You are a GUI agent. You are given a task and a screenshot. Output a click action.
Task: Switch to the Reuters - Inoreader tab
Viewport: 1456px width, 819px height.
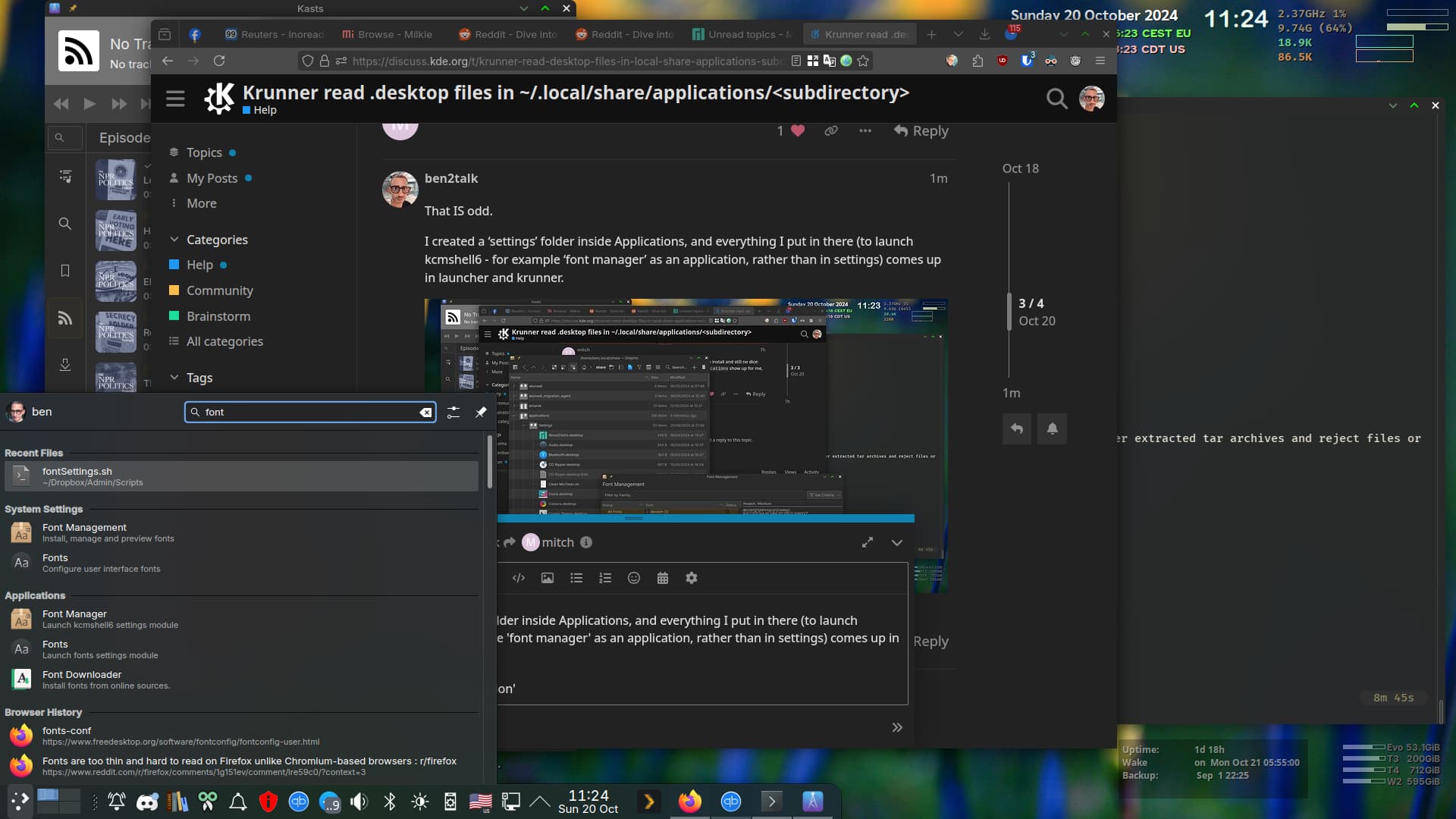[x=274, y=34]
